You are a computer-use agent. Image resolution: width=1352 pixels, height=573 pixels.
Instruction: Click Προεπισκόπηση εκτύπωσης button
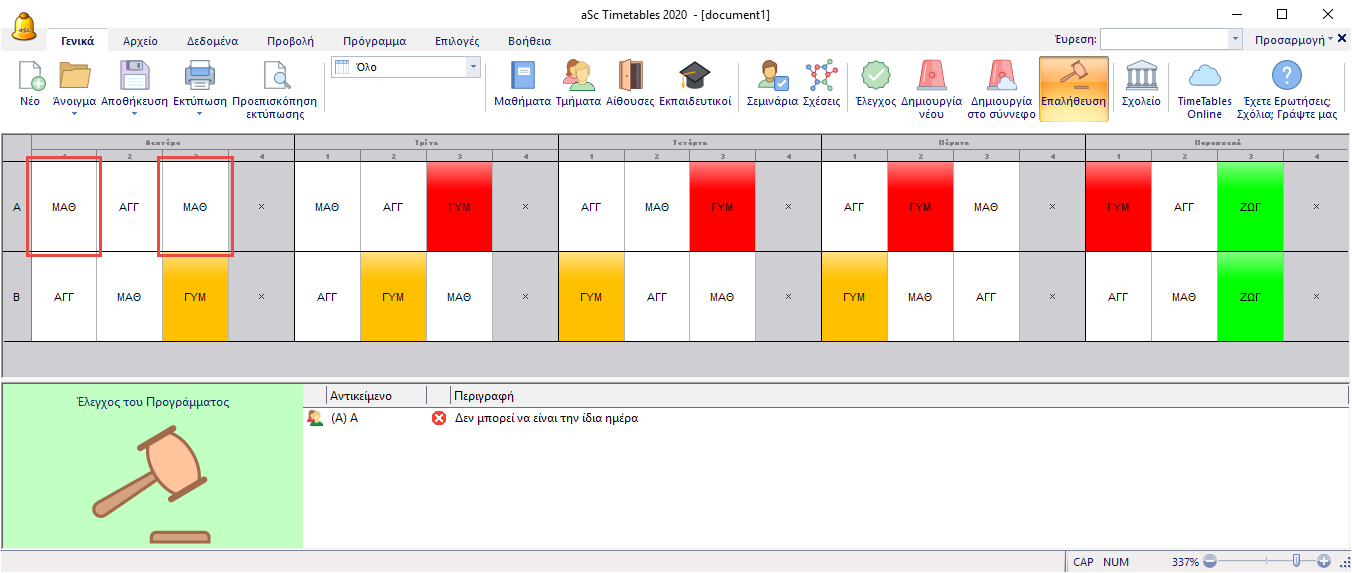coord(274,87)
